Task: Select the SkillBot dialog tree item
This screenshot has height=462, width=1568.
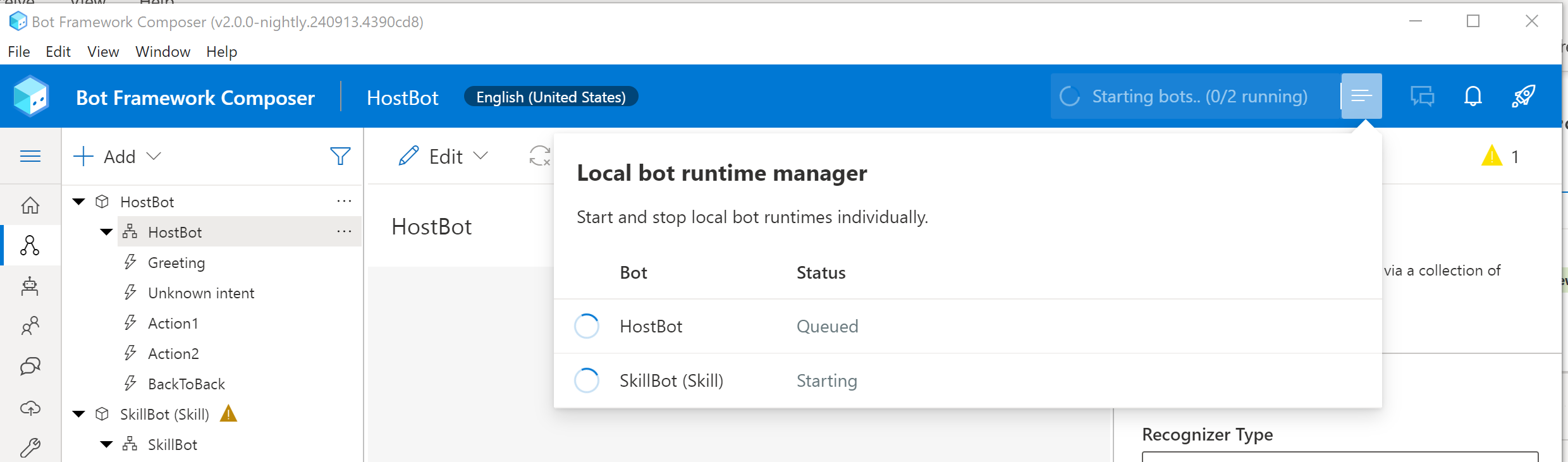Action: (x=173, y=444)
